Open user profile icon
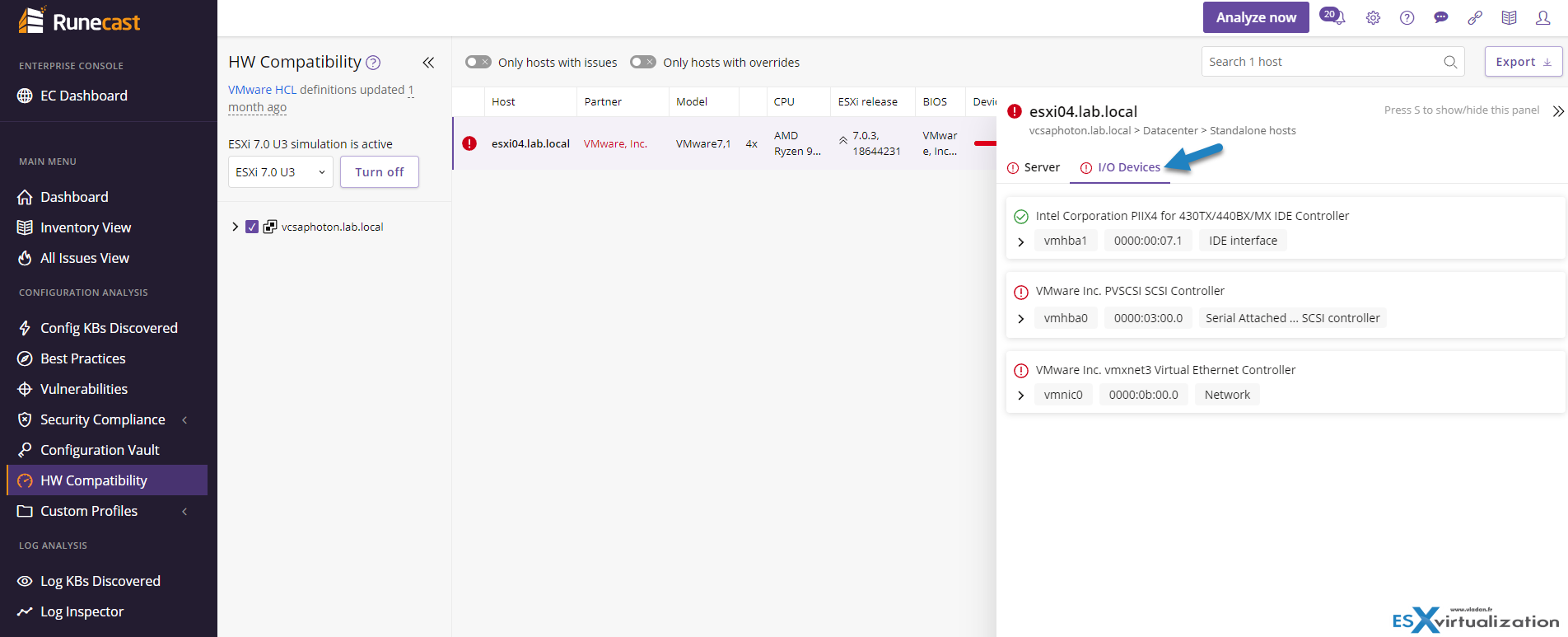This screenshot has width=1568, height=637. tap(1543, 17)
